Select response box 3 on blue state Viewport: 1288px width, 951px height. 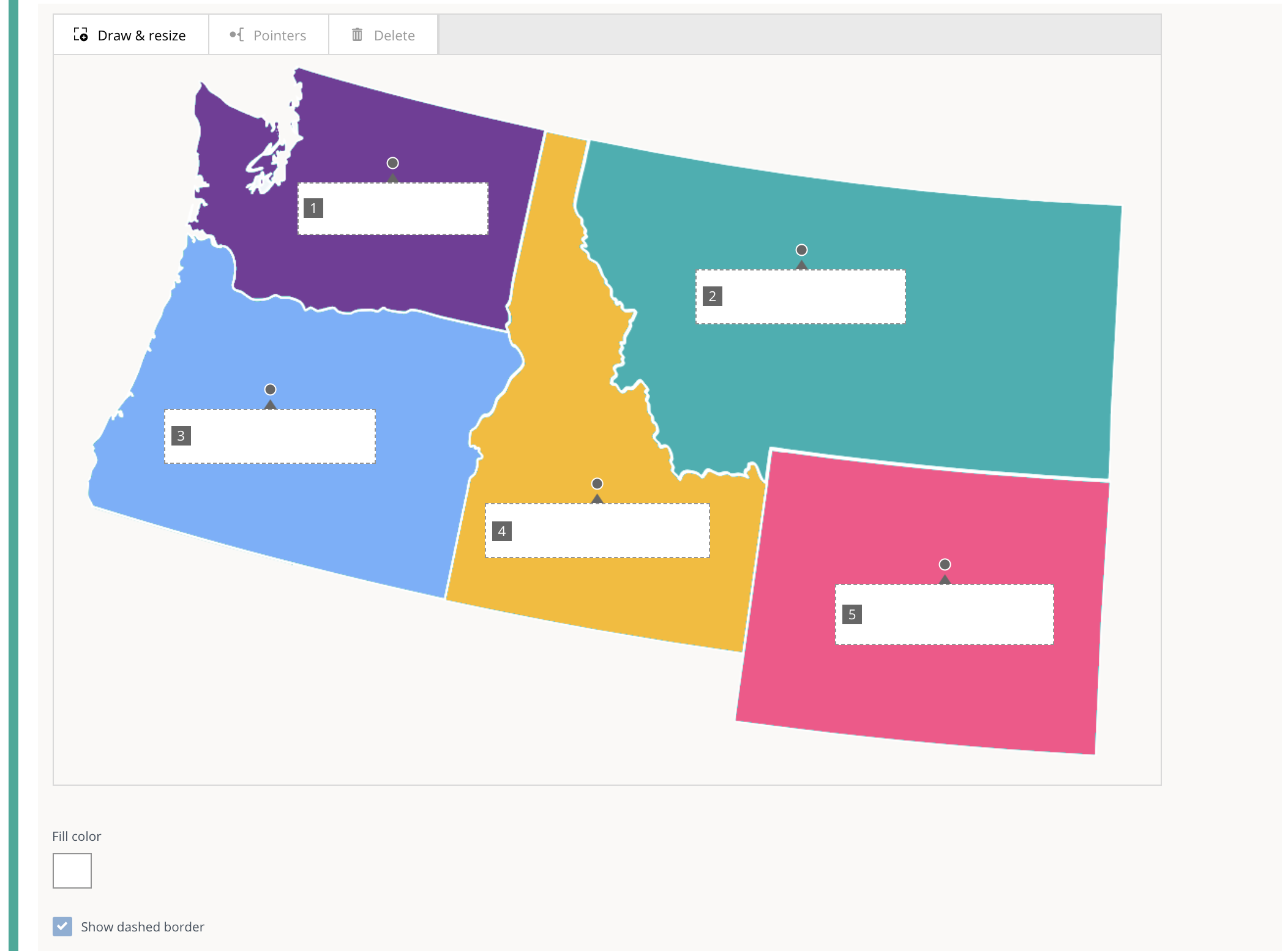point(282,436)
